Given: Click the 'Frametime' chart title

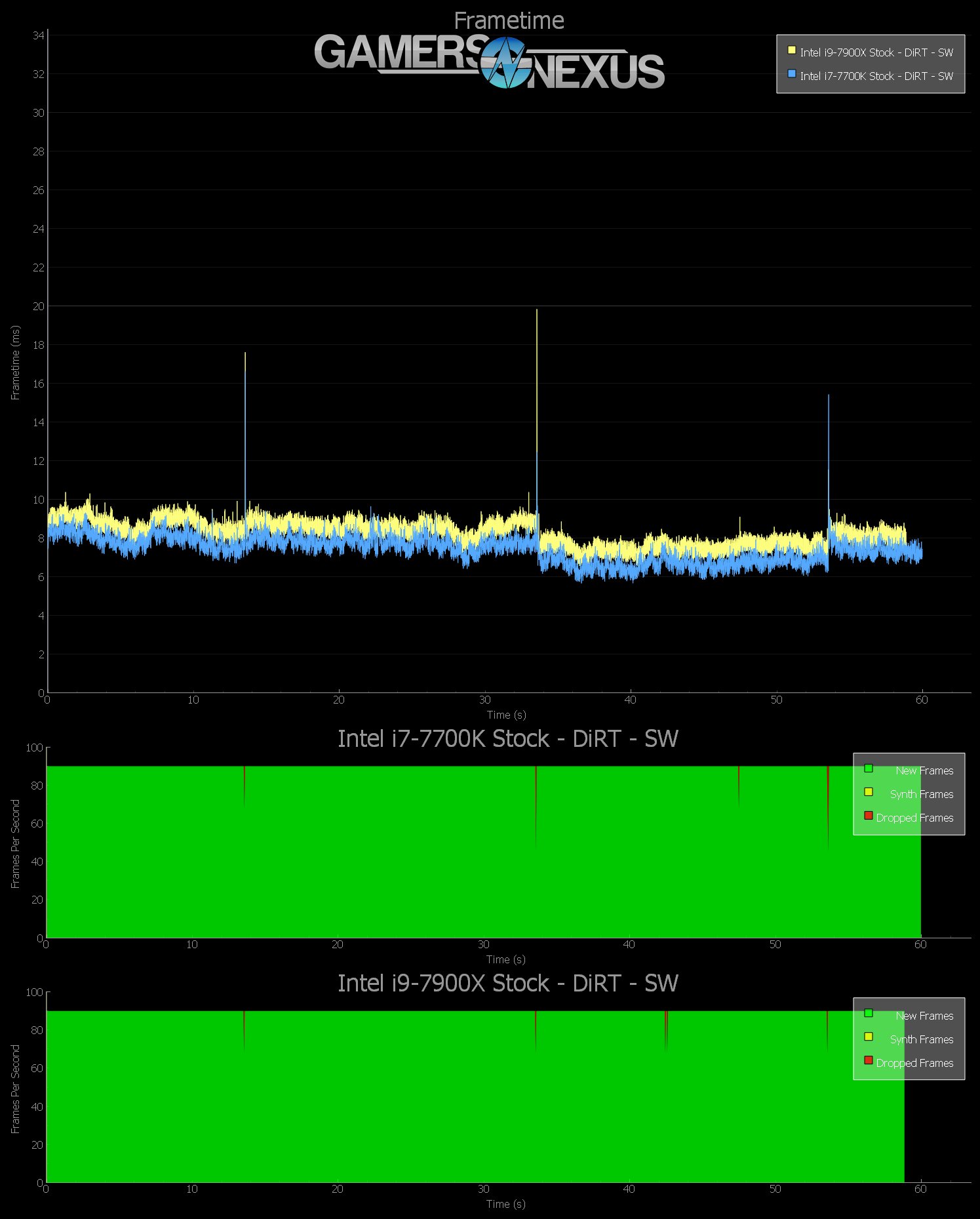Looking at the screenshot, I should [x=509, y=20].
